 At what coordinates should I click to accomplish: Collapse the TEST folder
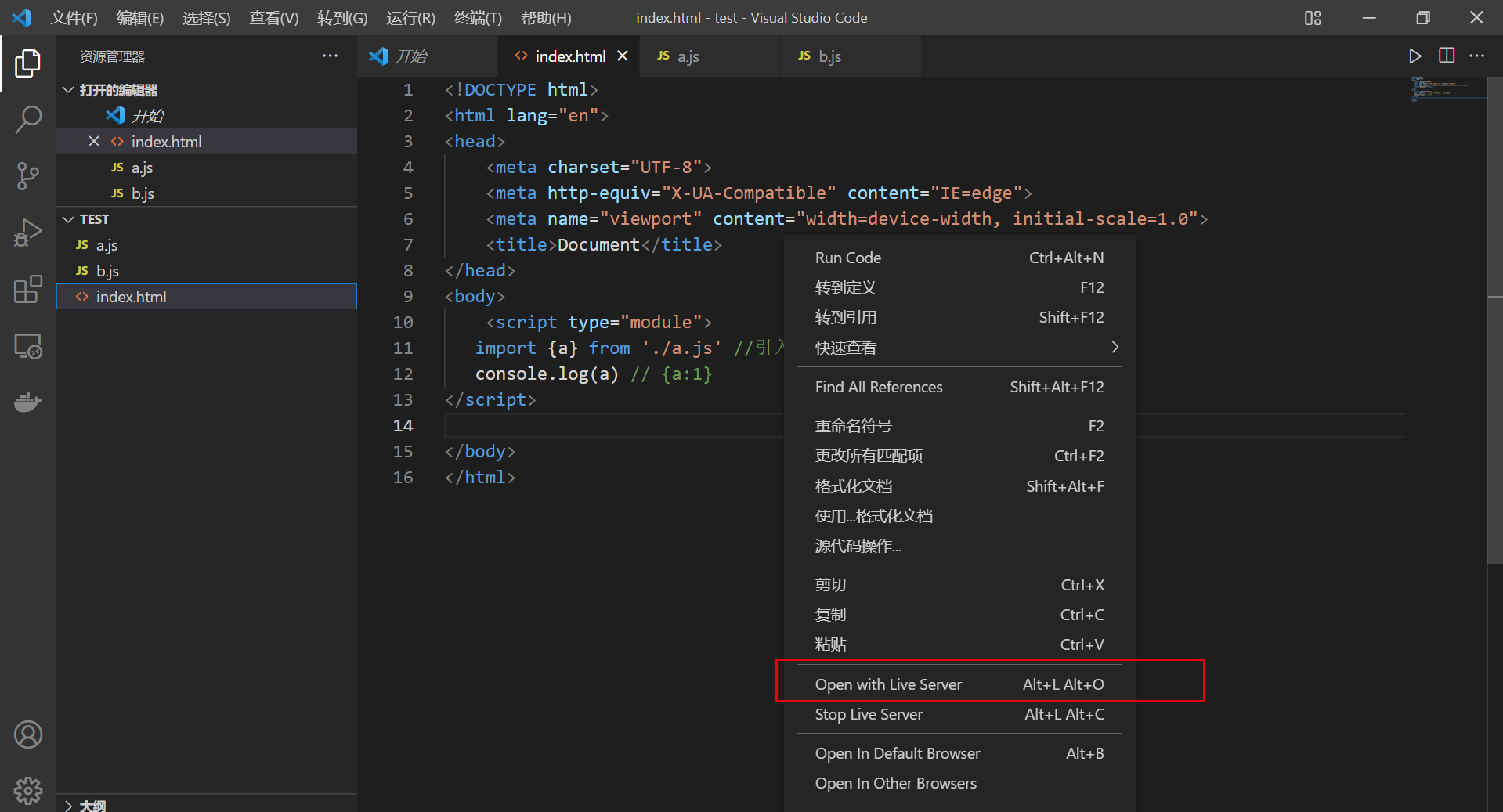click(x=67, y=218)
